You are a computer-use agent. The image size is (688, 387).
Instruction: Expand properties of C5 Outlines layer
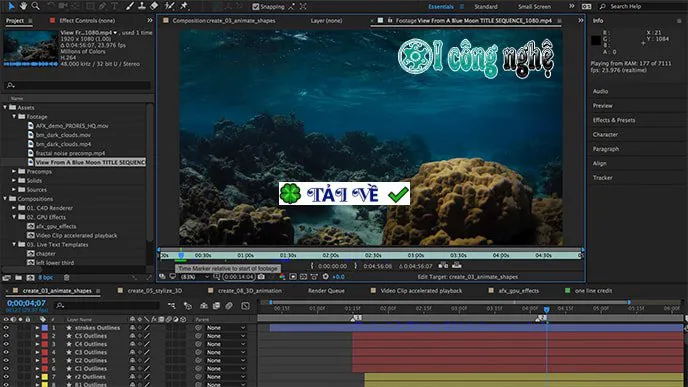37,336
